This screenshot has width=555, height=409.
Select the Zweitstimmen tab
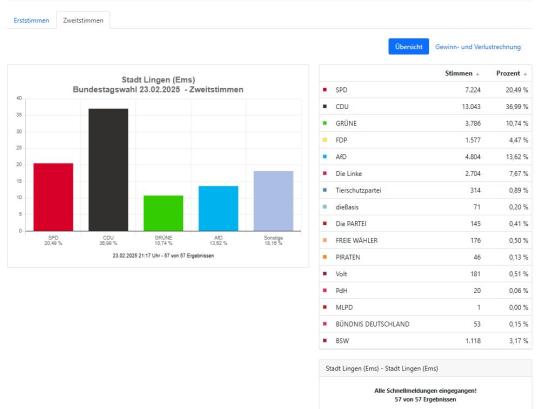click(83, 21)
